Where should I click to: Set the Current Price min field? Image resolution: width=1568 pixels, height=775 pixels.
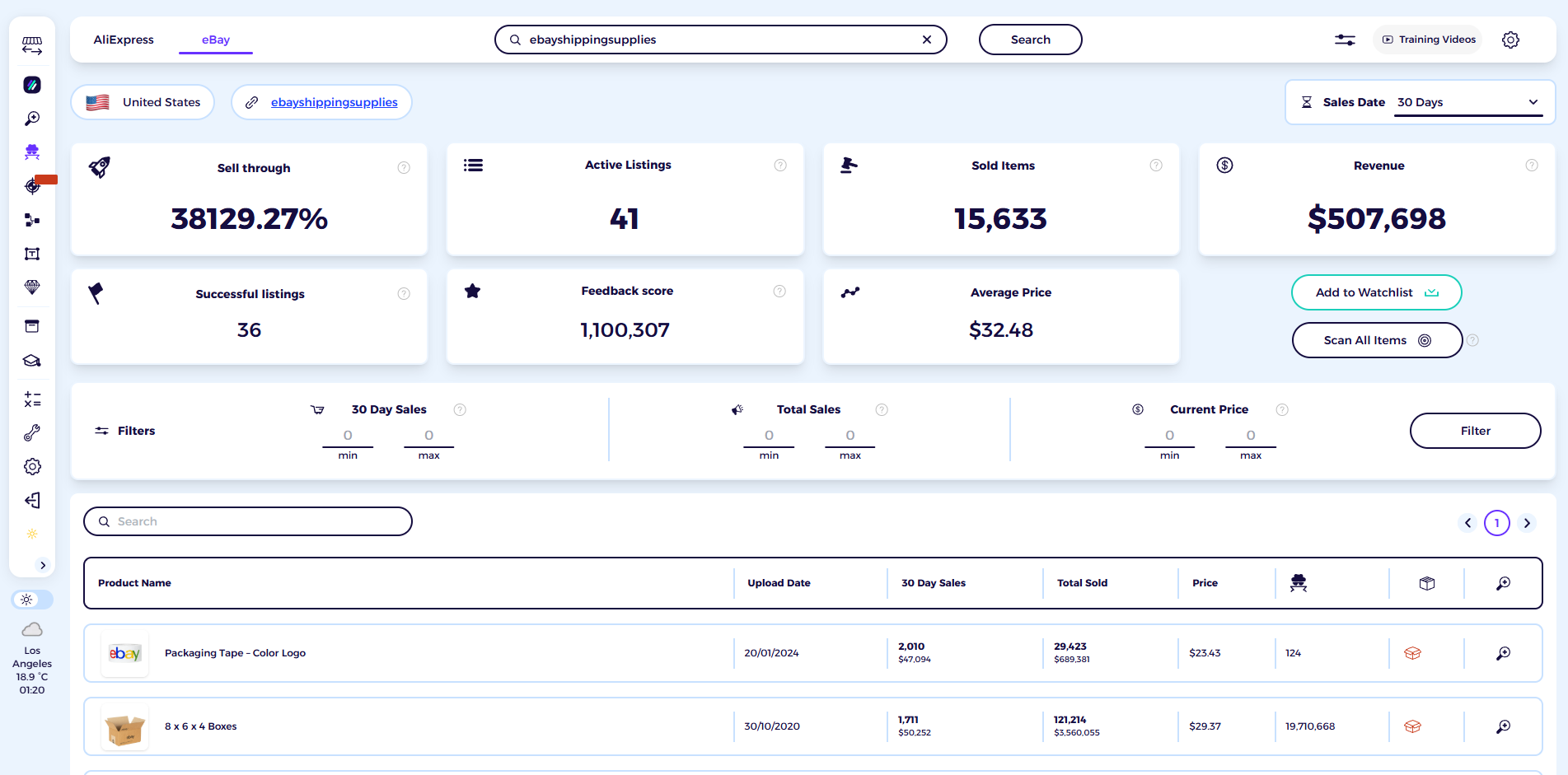tap(1169, 436)
